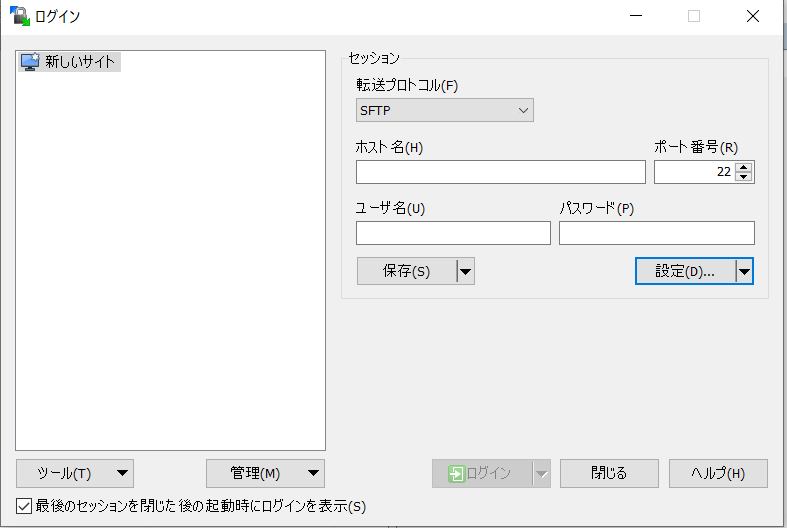Open the ツール(T) menu button
This screenshot has height=528, width=787.
[75, 473]
